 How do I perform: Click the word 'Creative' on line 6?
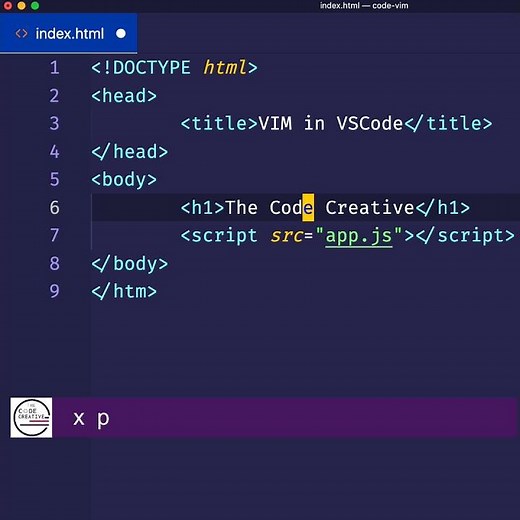pyautogui.click(x=370, y=208)
